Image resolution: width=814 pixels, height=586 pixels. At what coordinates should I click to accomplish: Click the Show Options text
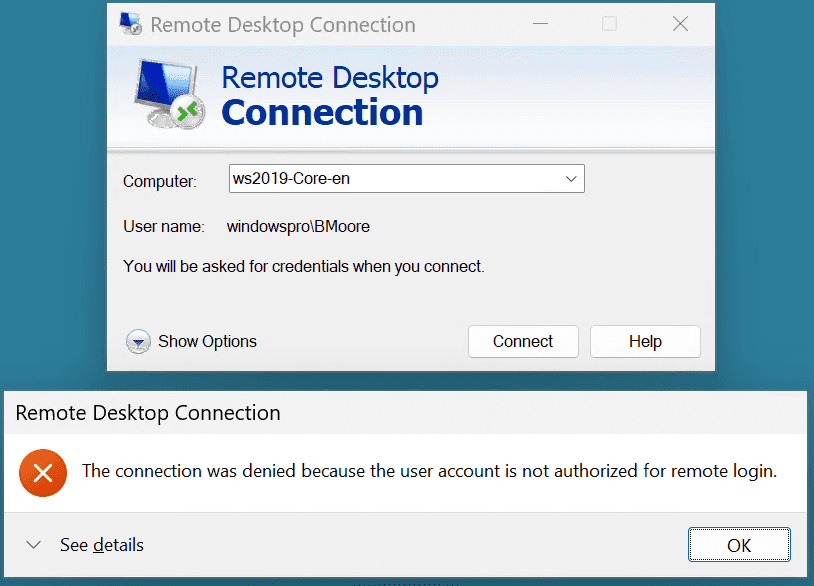click(207, 342)
